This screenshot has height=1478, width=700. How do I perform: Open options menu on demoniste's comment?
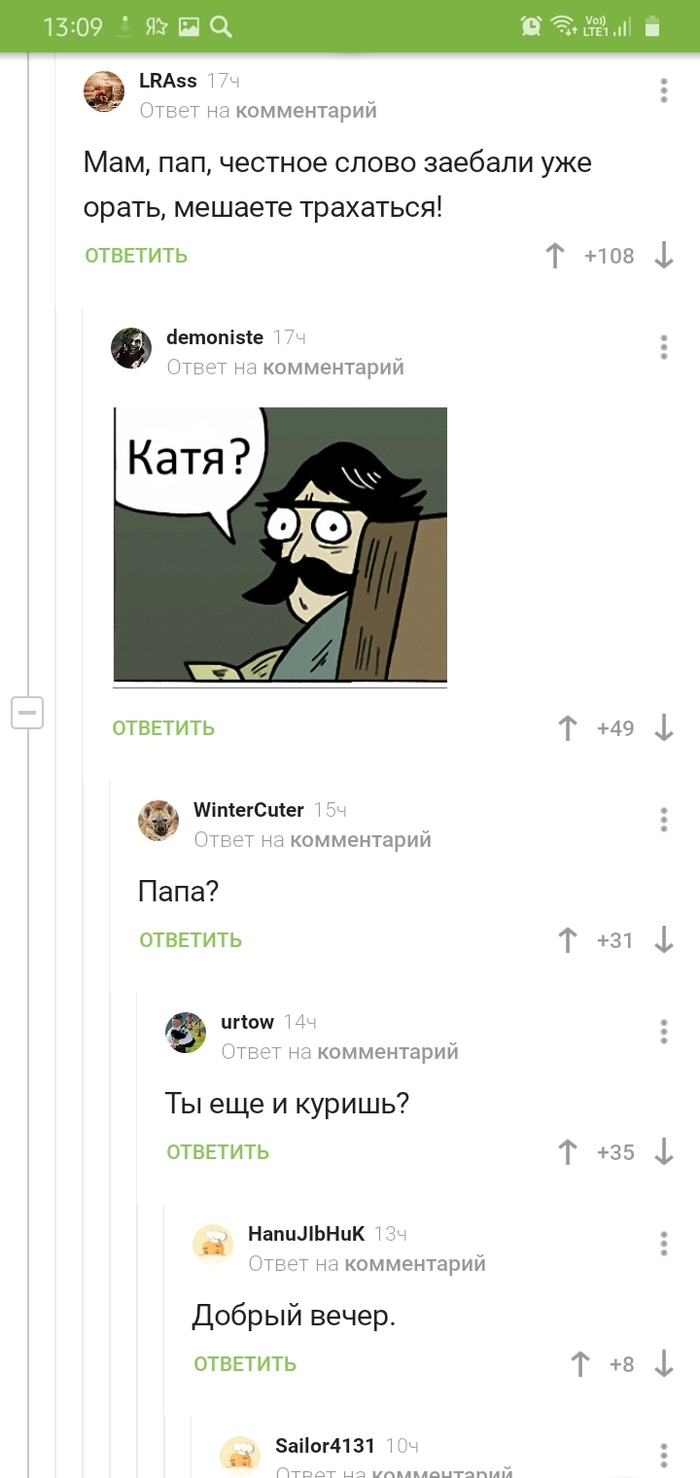(664, 347)
